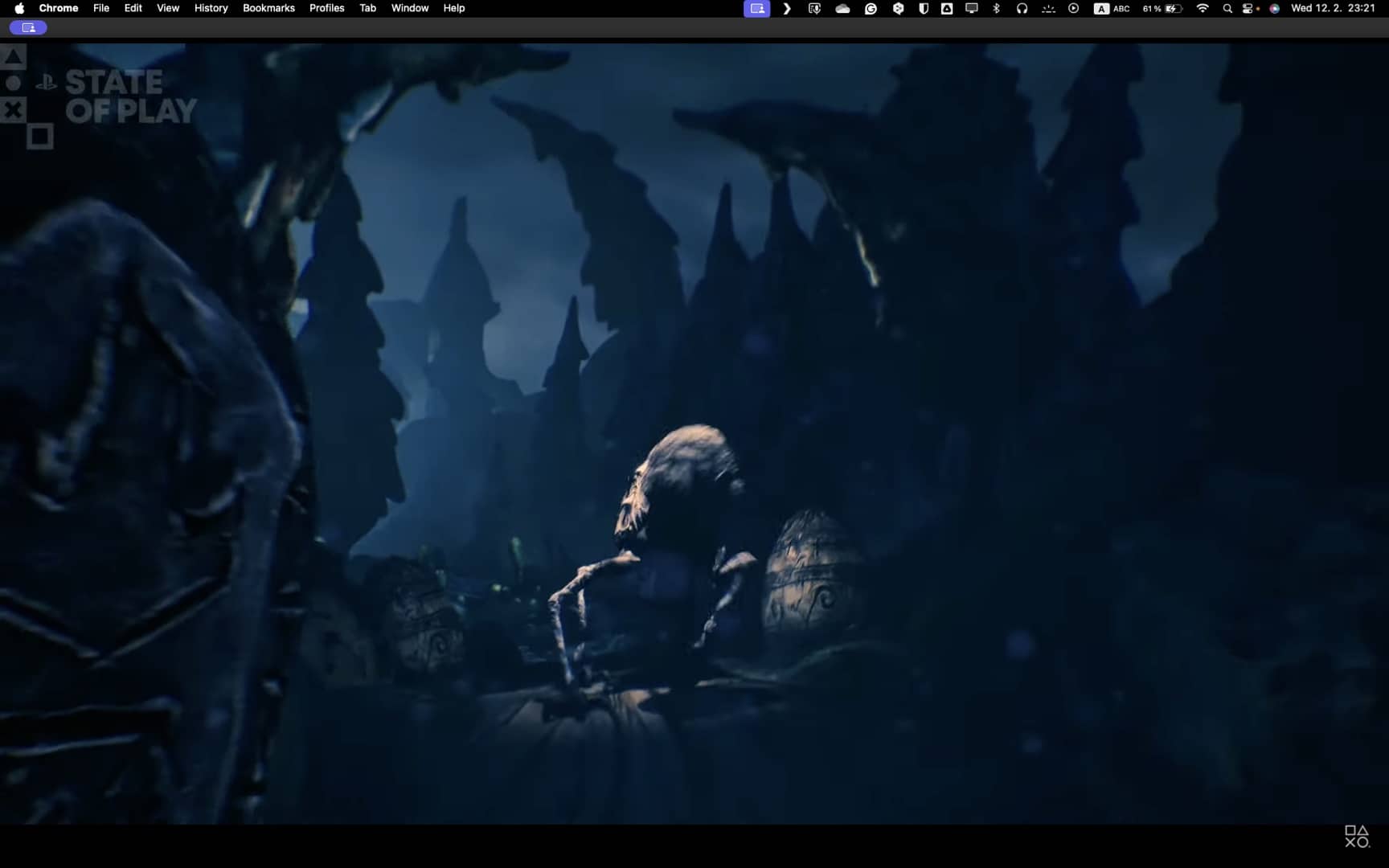Open the Wi-Fi menu
Viewport: 1389px width, 868px height.
coord(1203,8)
